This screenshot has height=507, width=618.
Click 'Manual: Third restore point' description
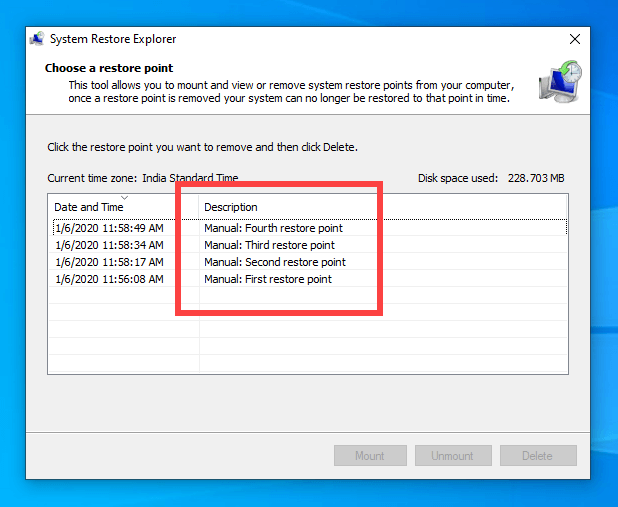(x=269, y=245)
